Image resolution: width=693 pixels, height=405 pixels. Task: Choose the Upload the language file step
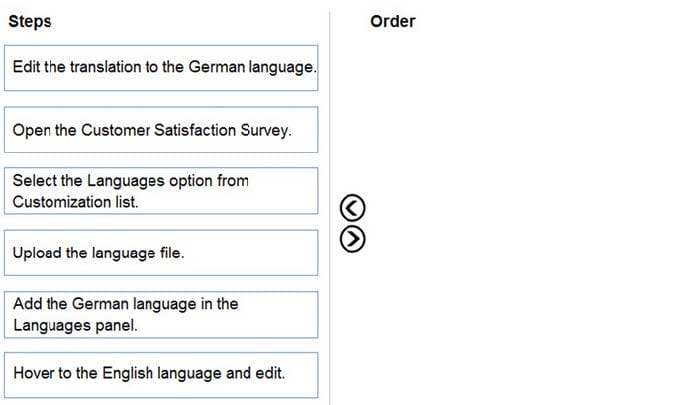[161, 253]
